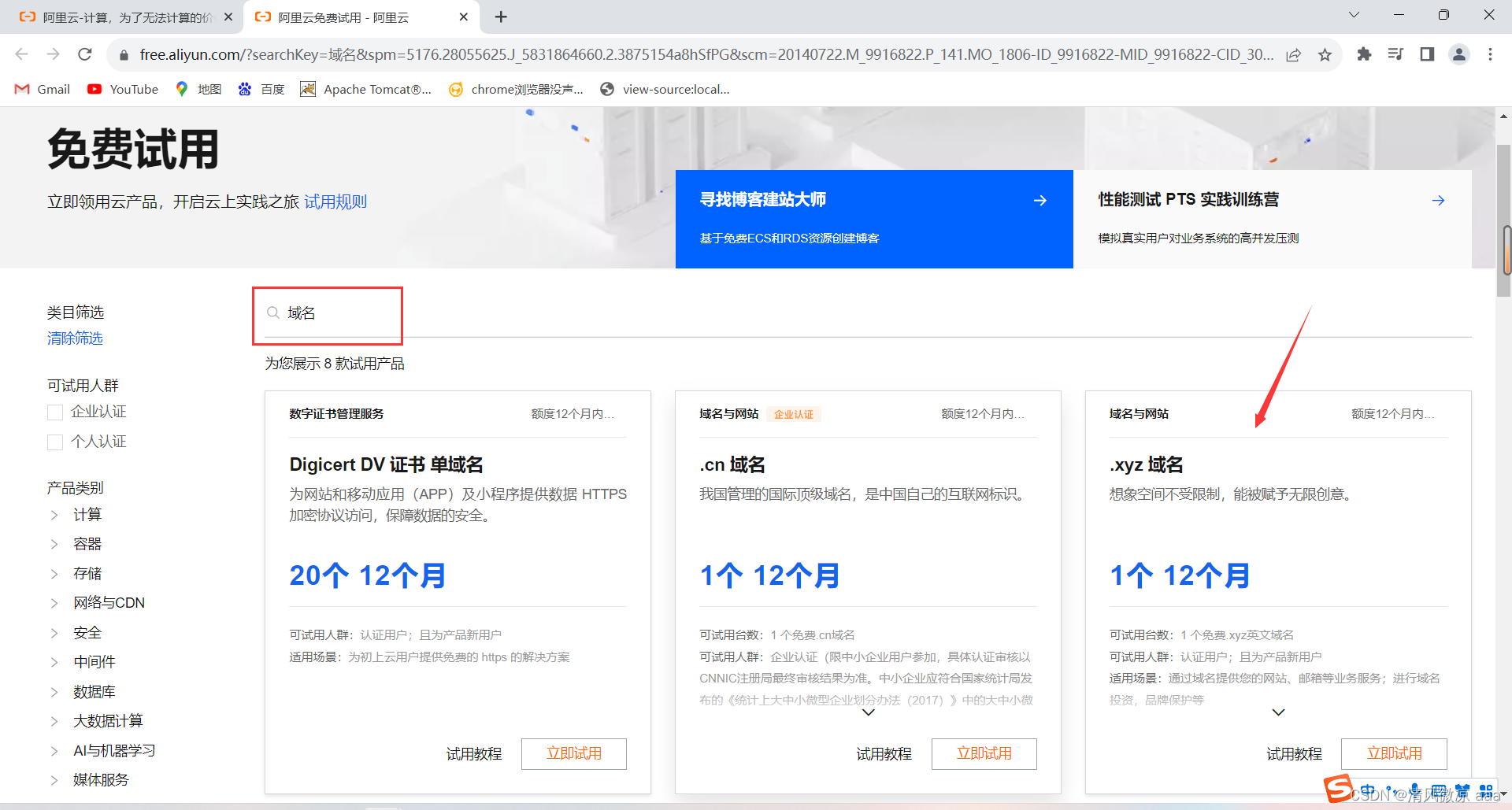Expand details chevron on .xyz 域名 card
This screenshot has width=1512, height=810.
tap(1279, 712)
